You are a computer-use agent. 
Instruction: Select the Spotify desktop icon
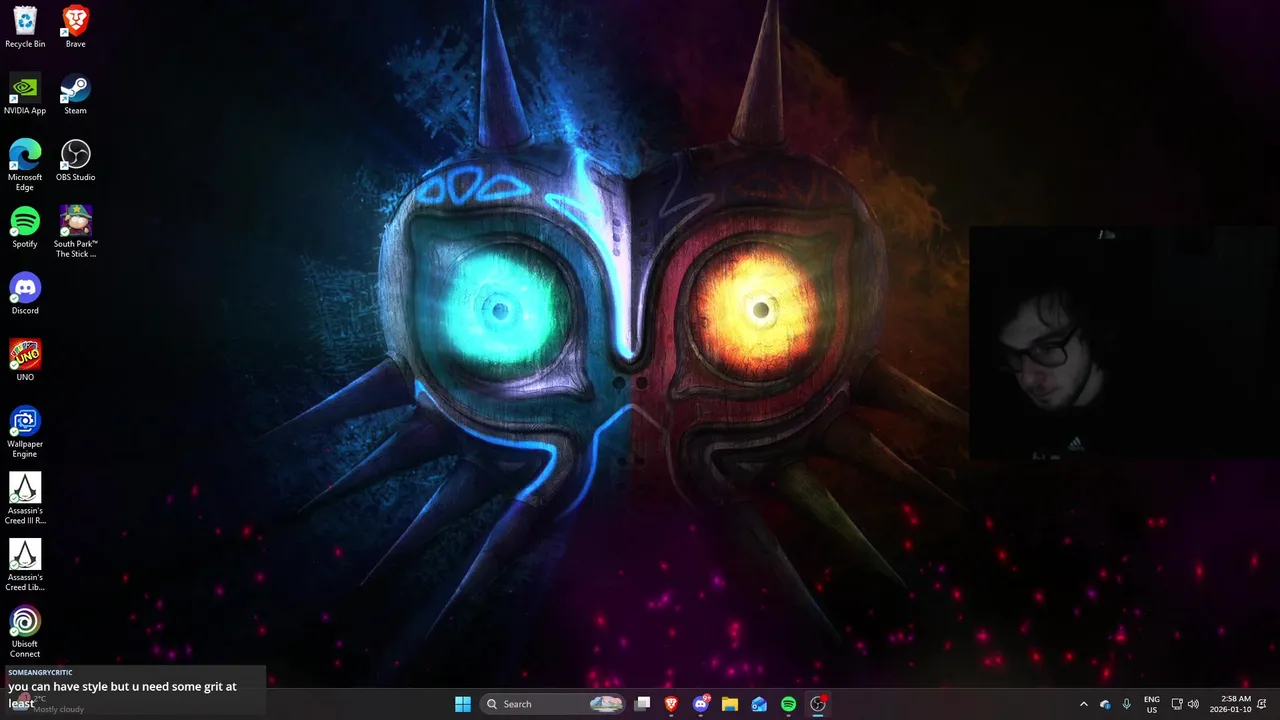pos(25,227)
